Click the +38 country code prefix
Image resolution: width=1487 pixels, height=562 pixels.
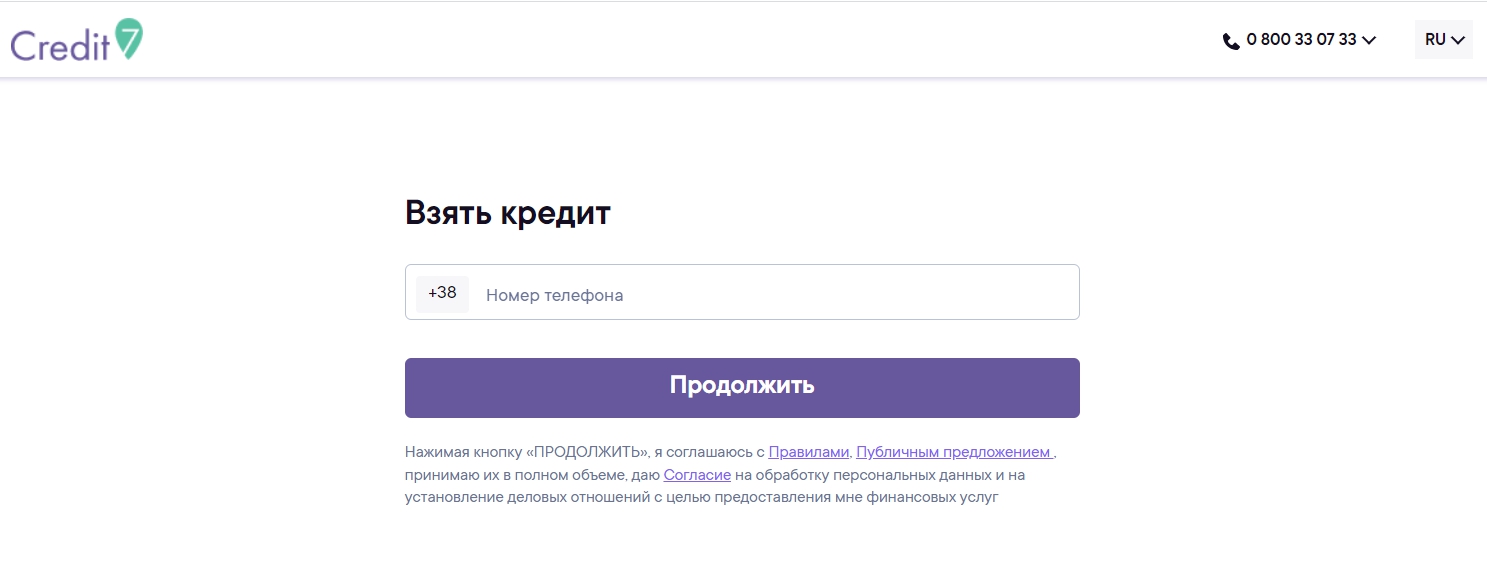[x=442, y=293]
